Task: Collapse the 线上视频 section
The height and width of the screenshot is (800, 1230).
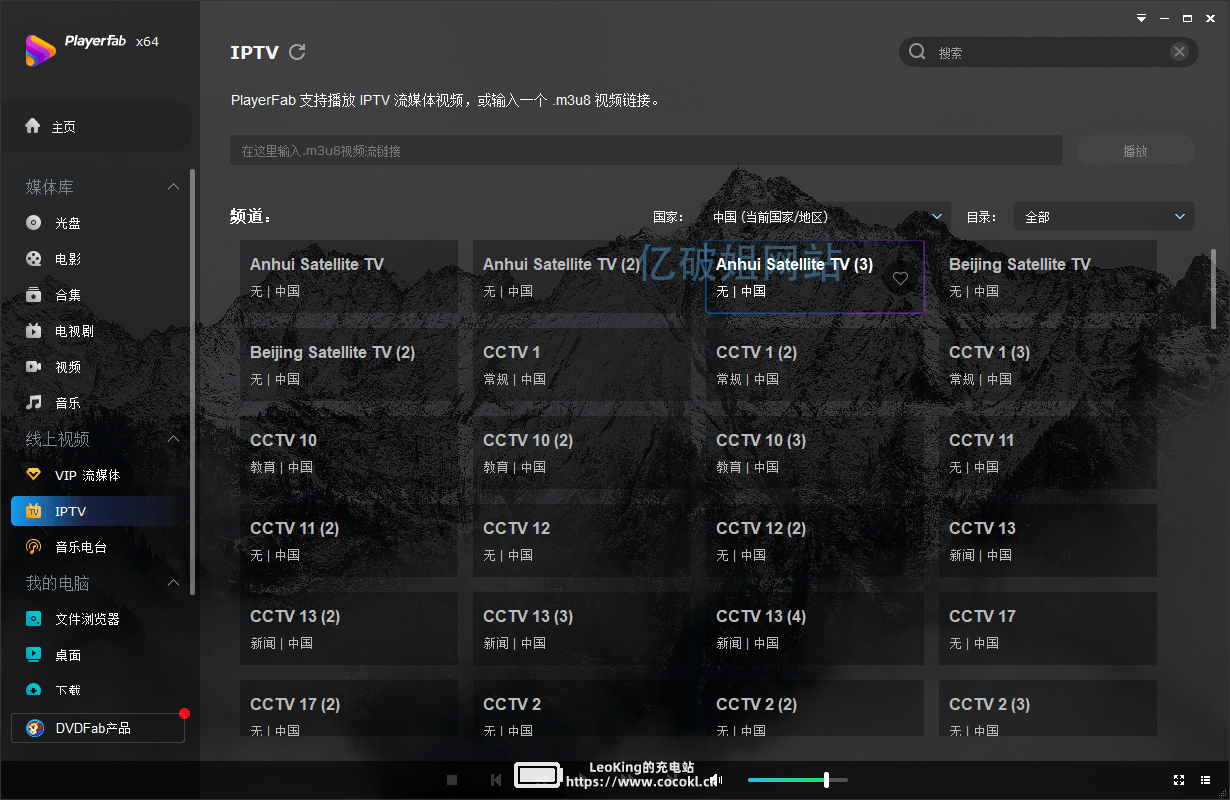Action: pos(173,439)
